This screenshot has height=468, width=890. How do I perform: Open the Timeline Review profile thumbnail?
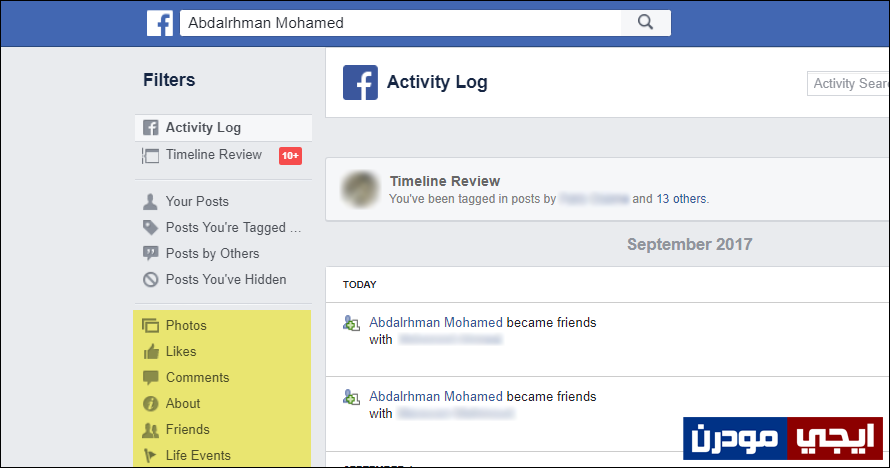pyautogui.click(x=360, y=189)
